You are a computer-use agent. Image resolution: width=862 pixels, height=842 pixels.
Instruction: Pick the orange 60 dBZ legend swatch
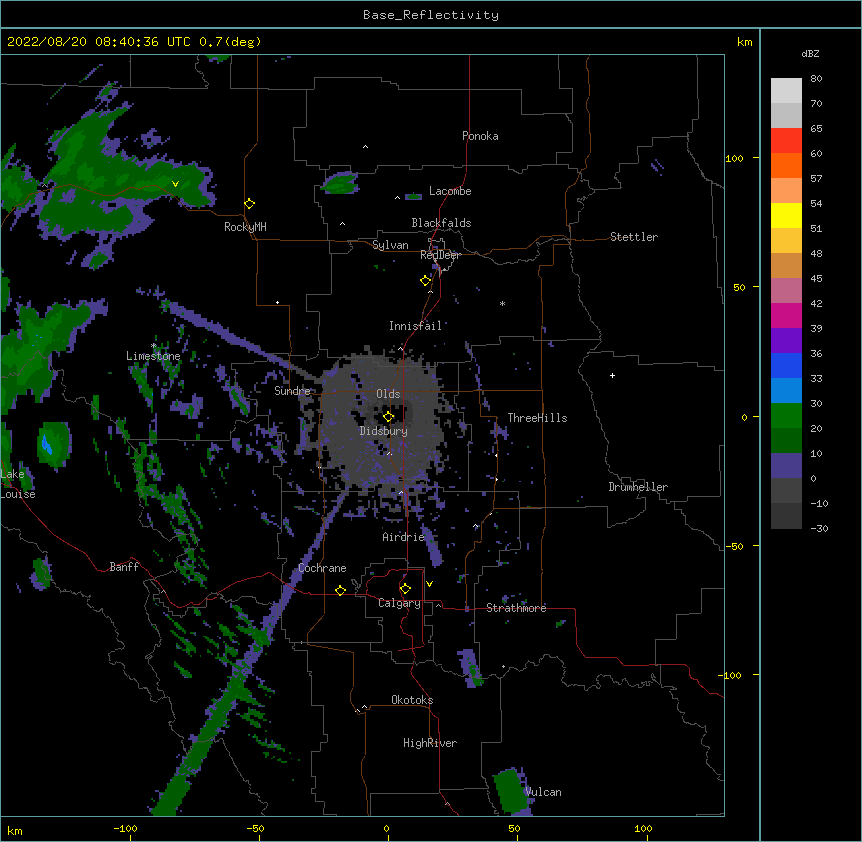[x=786, y=165]
